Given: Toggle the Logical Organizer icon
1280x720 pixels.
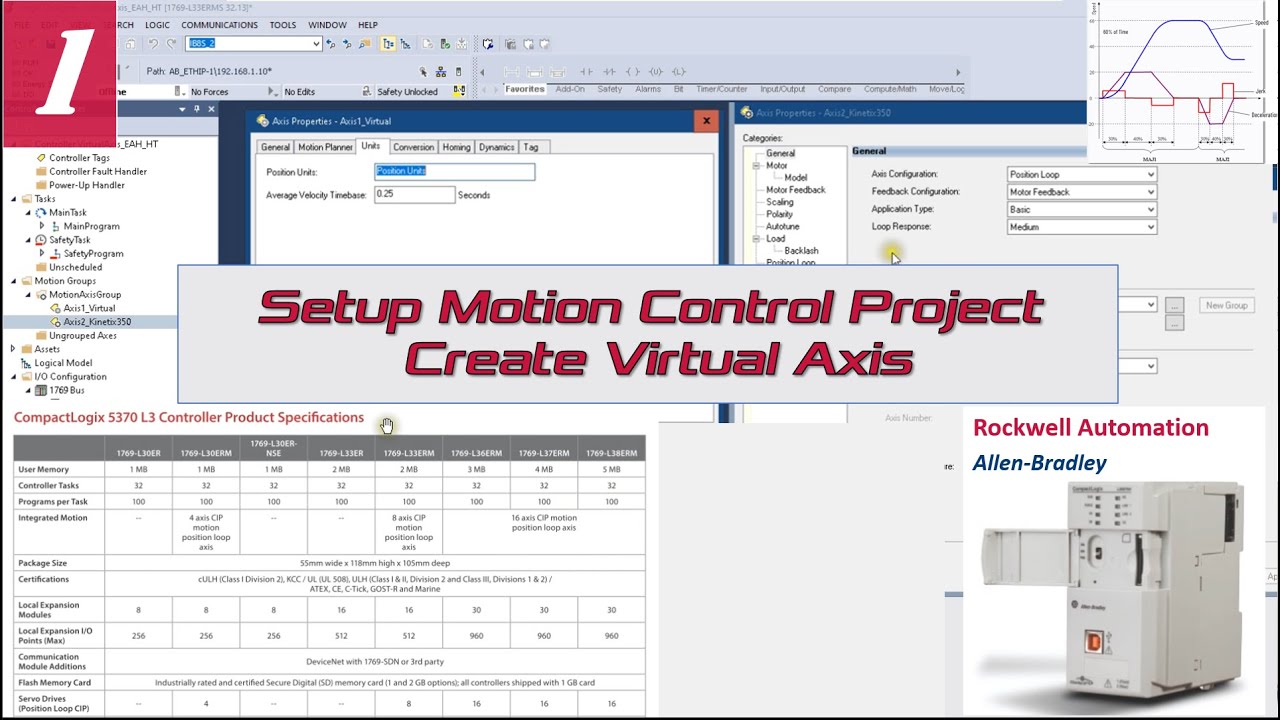Looking at the screenshot, I should coord(403,44).
